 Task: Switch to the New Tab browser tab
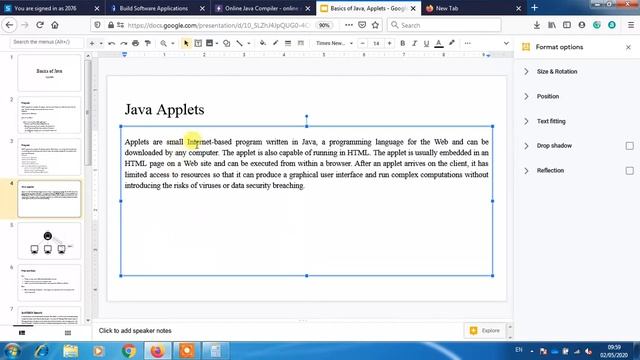[x=447, y=8]
